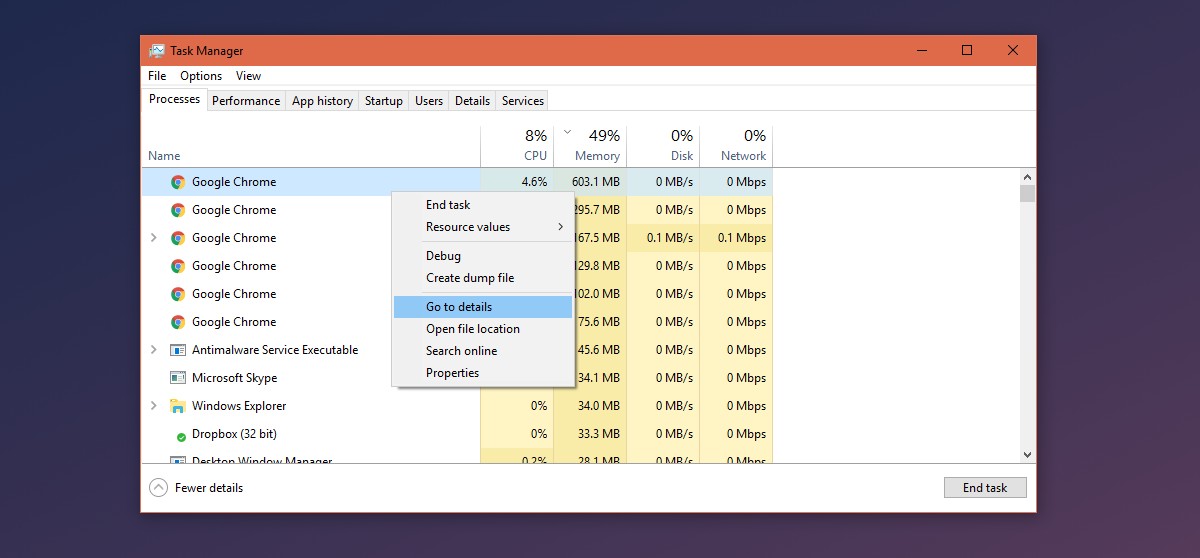Screen dimensions: 1200x558
Task: Open the Startup tab
Action: pos(384,101)
